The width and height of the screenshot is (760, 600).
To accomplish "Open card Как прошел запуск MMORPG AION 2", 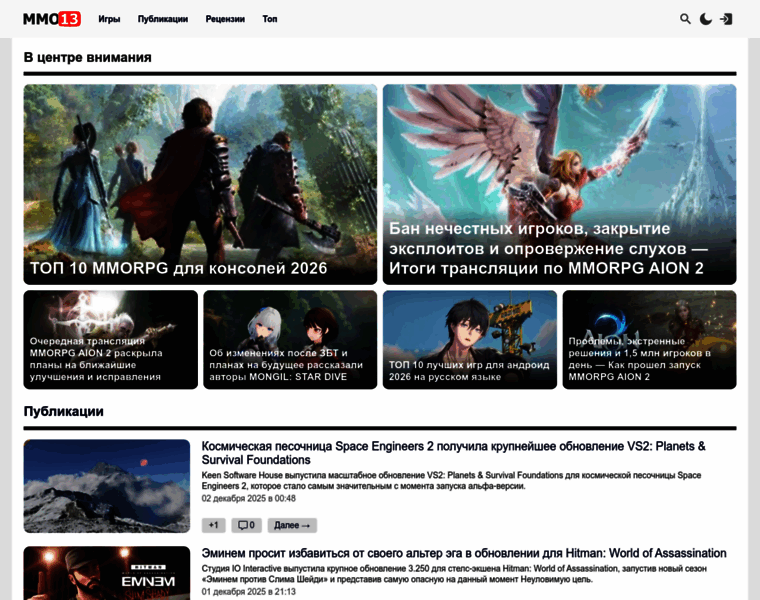I will [649, 340].
